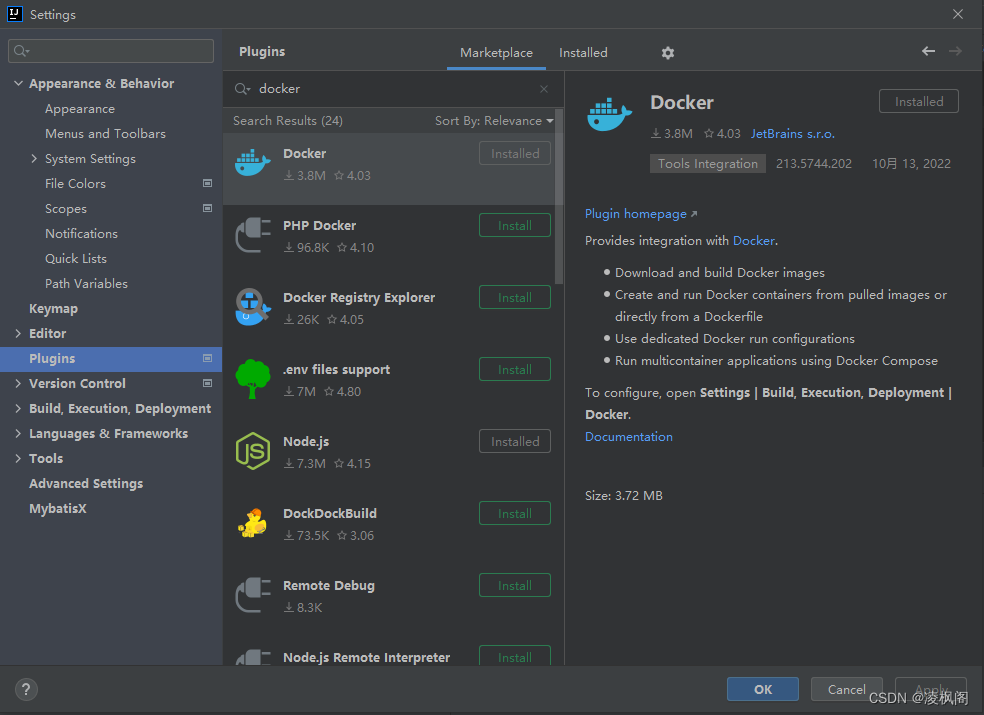Install the PHP Docker plugin

coord(514,225)
